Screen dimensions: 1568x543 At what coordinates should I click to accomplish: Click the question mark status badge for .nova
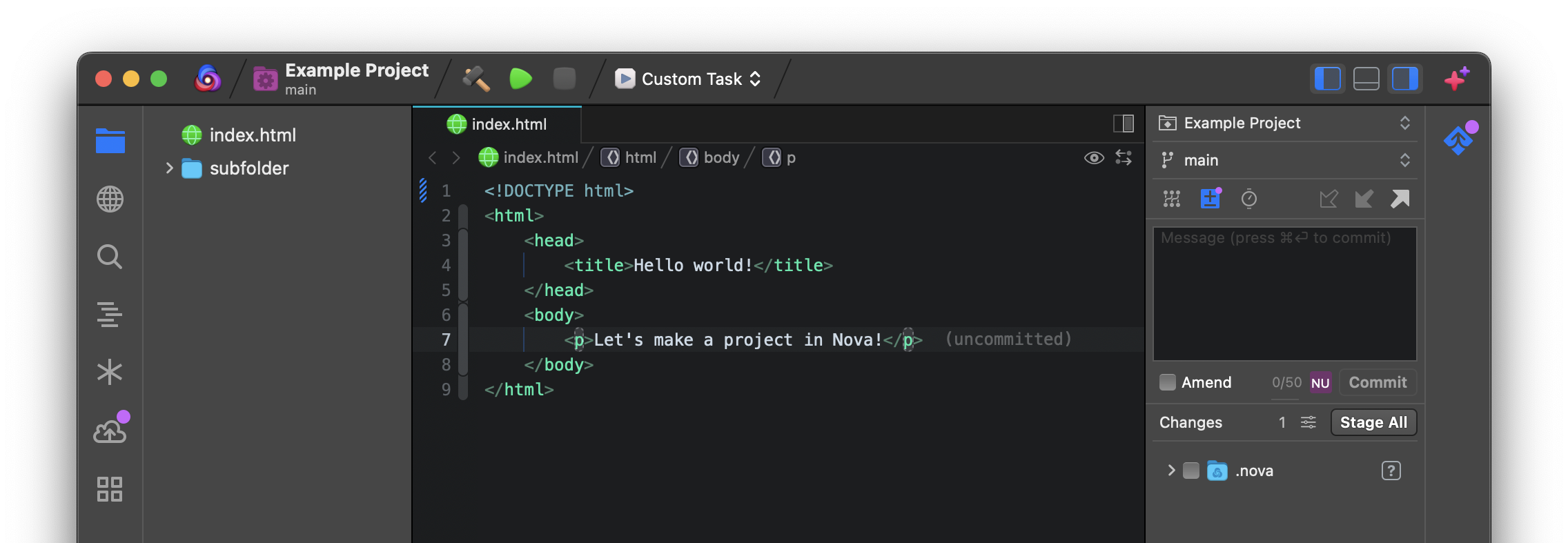pyautogui.click(x=1391, y=471)
